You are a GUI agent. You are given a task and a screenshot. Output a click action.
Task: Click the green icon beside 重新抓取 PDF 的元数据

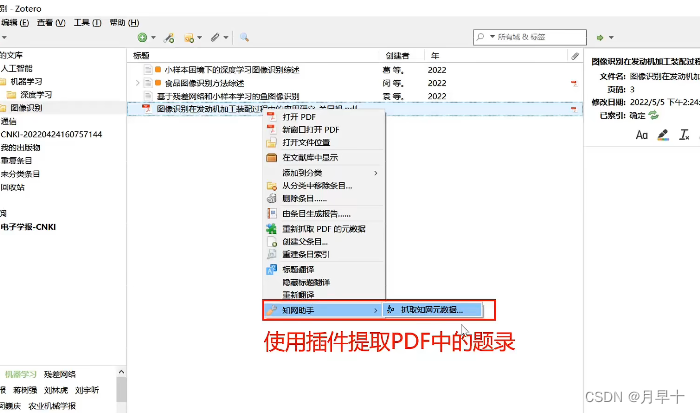coord(271,229)
